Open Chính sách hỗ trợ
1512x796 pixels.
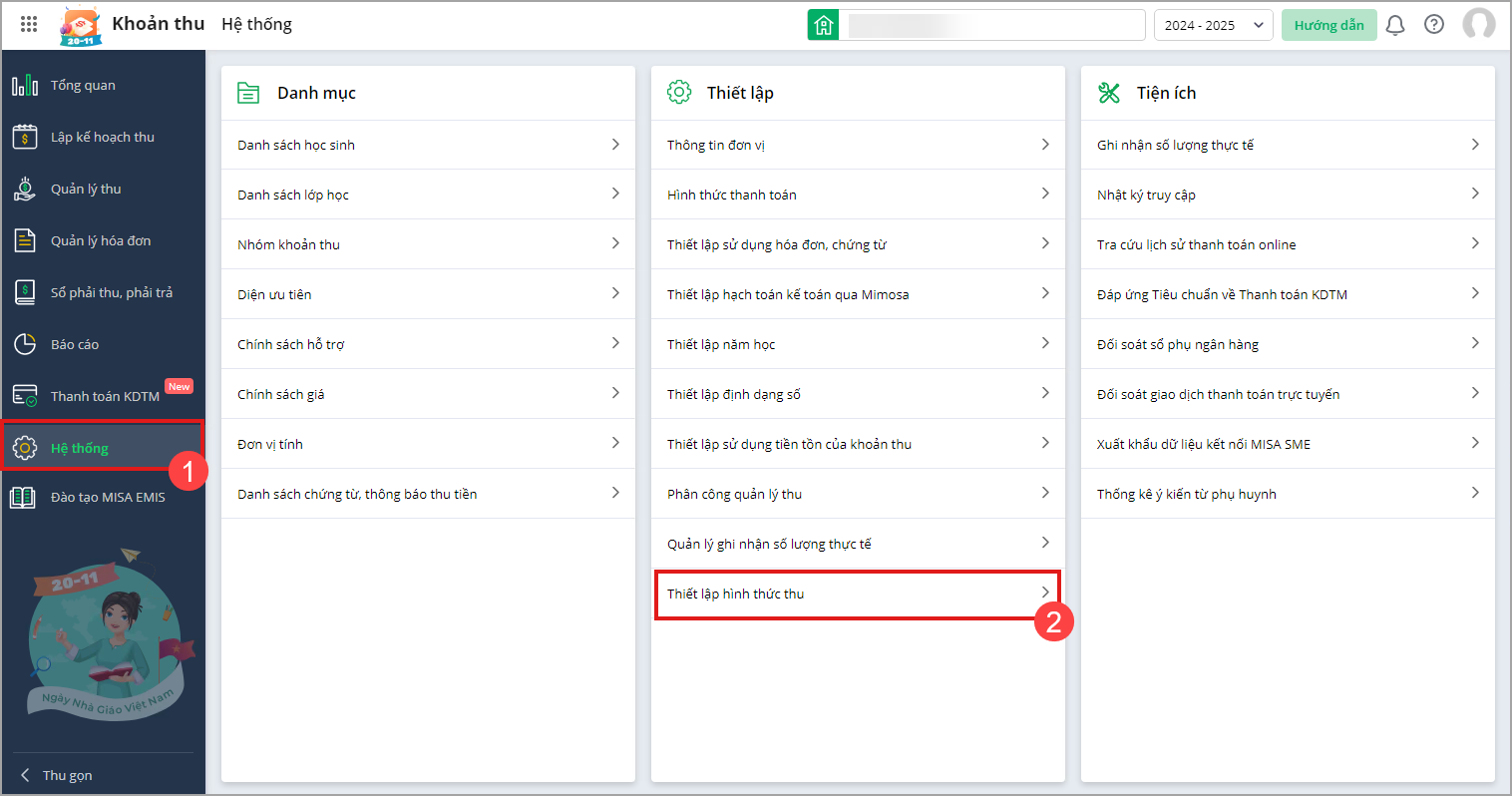click(428, 344)
